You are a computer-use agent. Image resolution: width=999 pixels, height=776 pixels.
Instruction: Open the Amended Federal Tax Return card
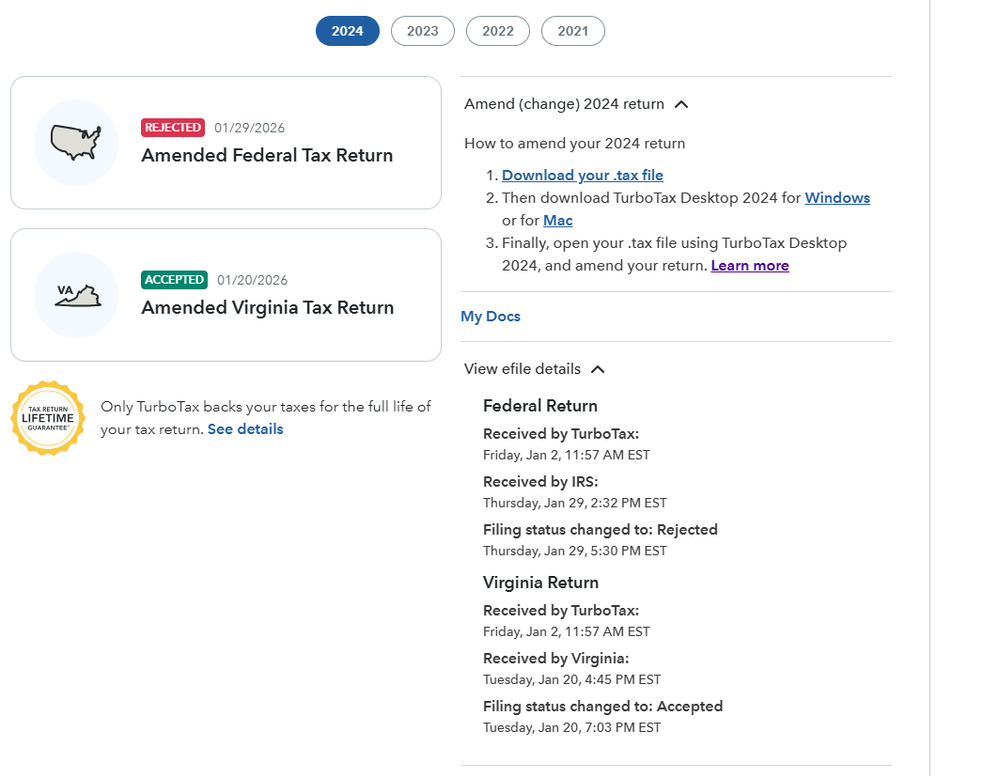pyautogui.click(x=226, y=143)
